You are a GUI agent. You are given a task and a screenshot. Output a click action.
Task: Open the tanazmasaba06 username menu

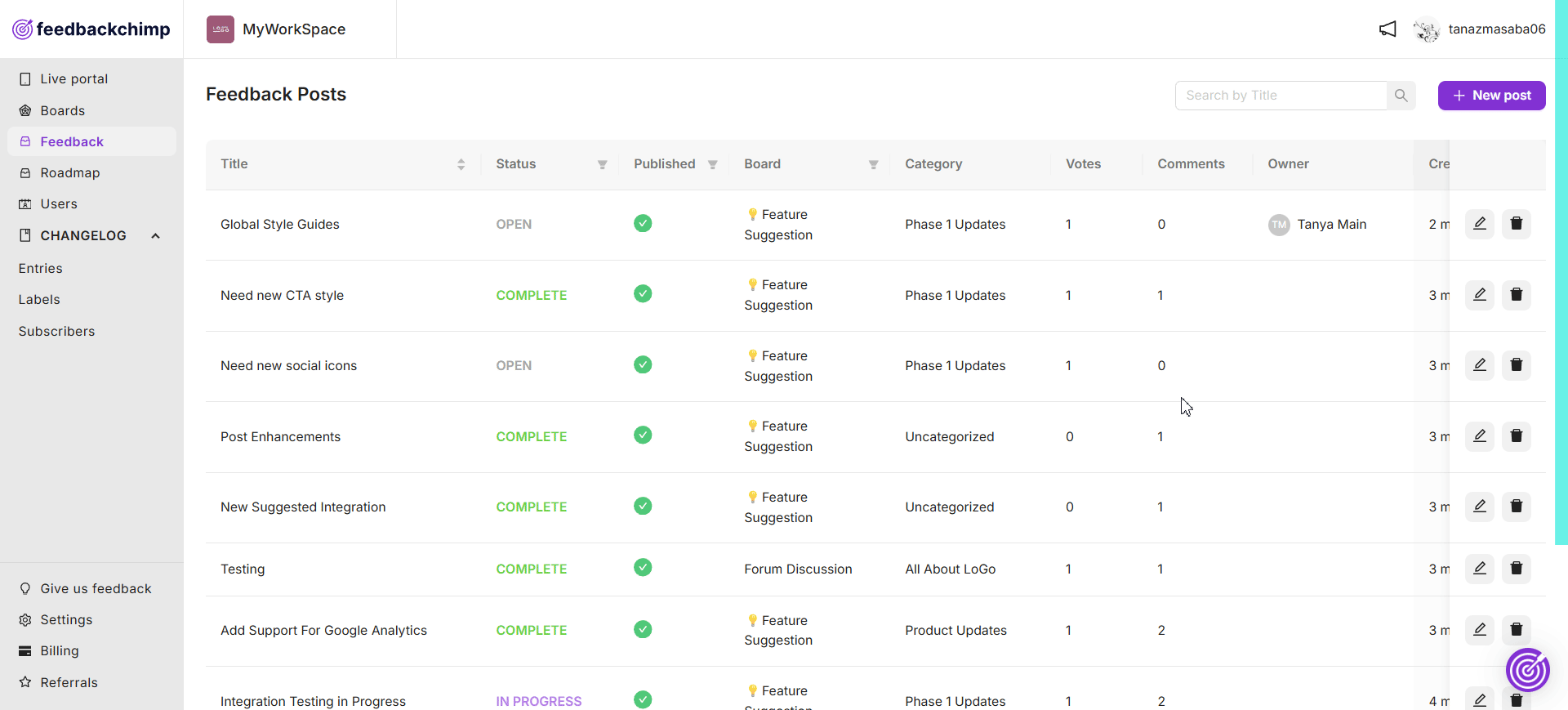click(x=1496, y=29)
